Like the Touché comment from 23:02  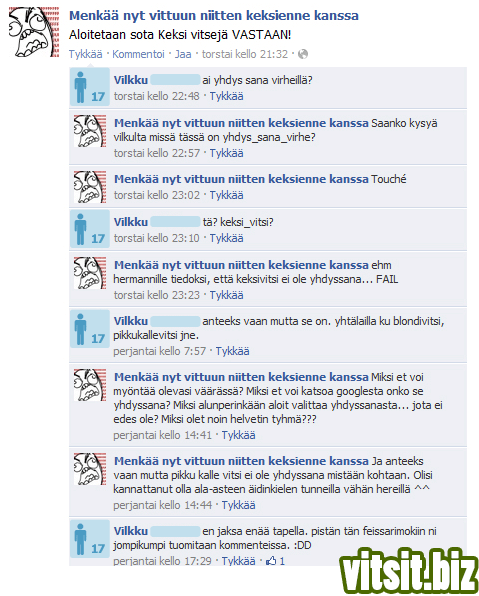pyautogui.click(x=227, y=195)
